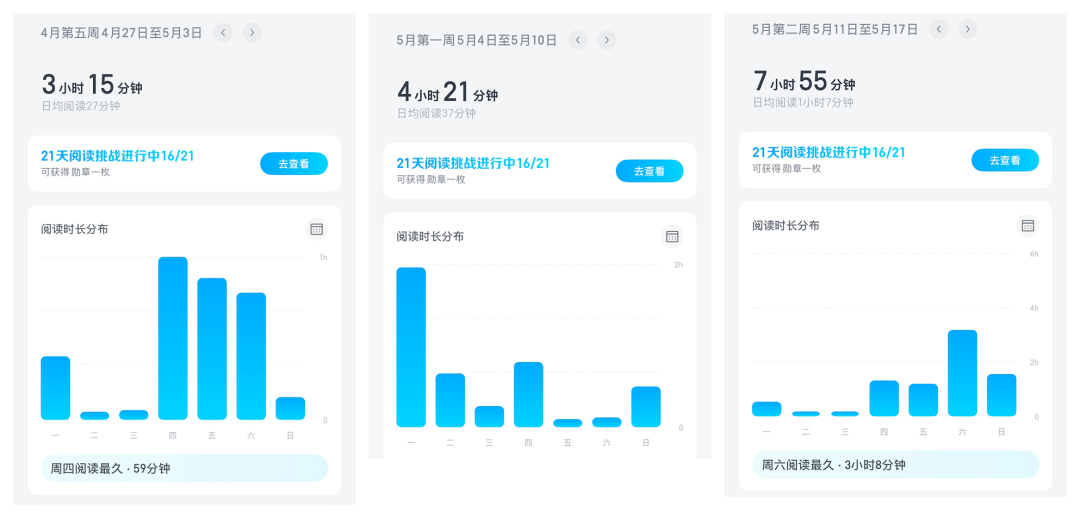The height and width of the screenshot is (518, 1080).
Task: Select Friday bar in 5月第一周 chart
Action: 568,423
